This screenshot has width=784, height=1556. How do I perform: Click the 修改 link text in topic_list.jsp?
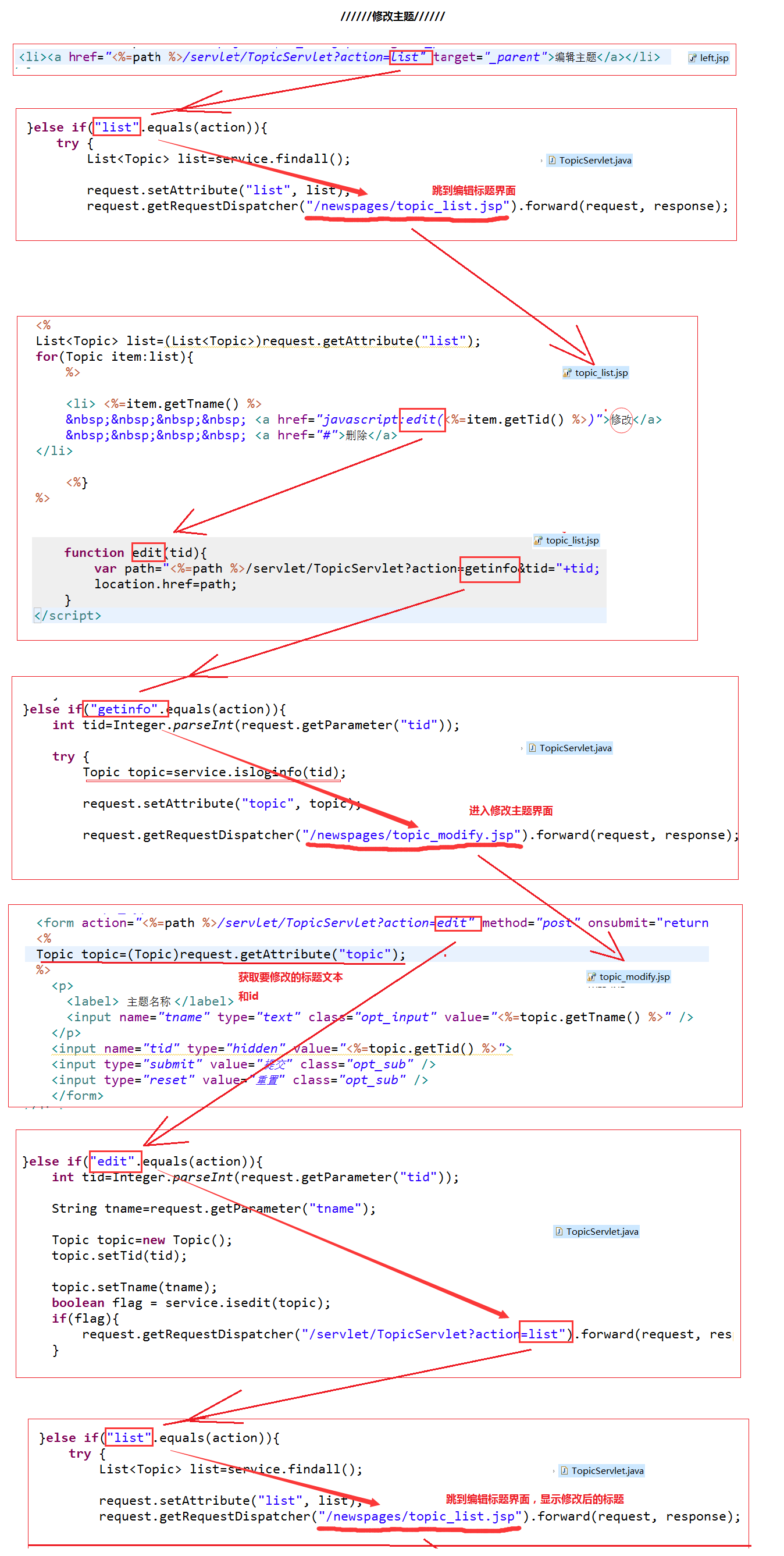pyautogui.click(x=621, y=419)
